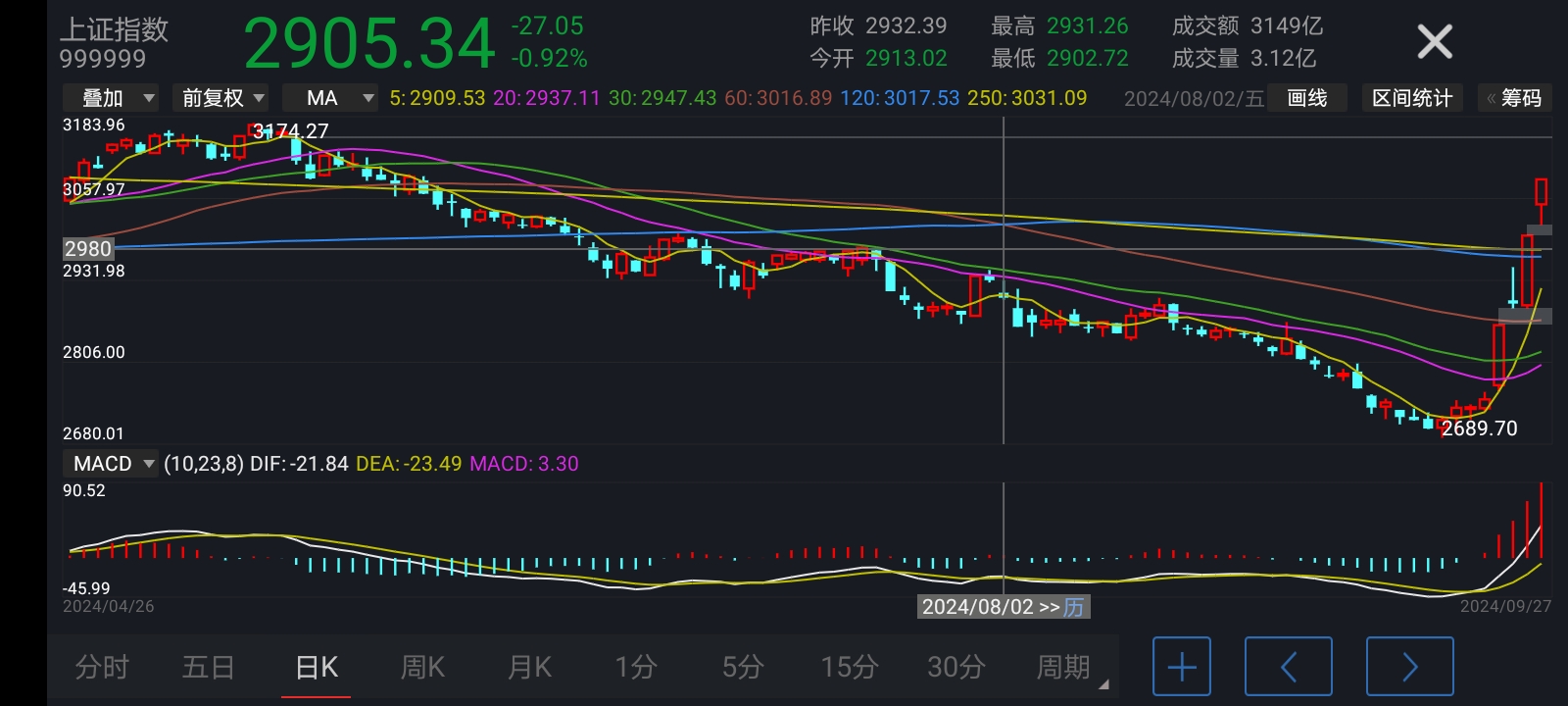
Task: Click the start date 2024/04/26 label
Action: 109,607
